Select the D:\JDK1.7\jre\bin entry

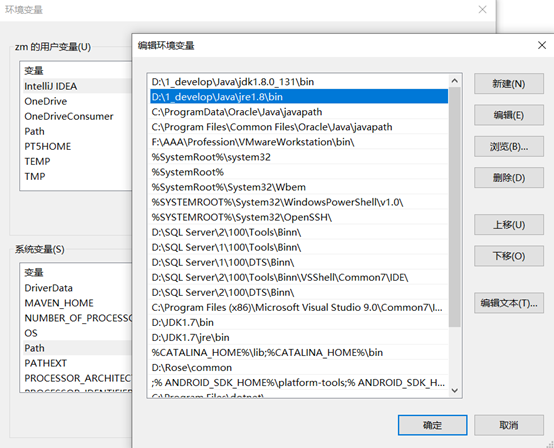point(299,337)
